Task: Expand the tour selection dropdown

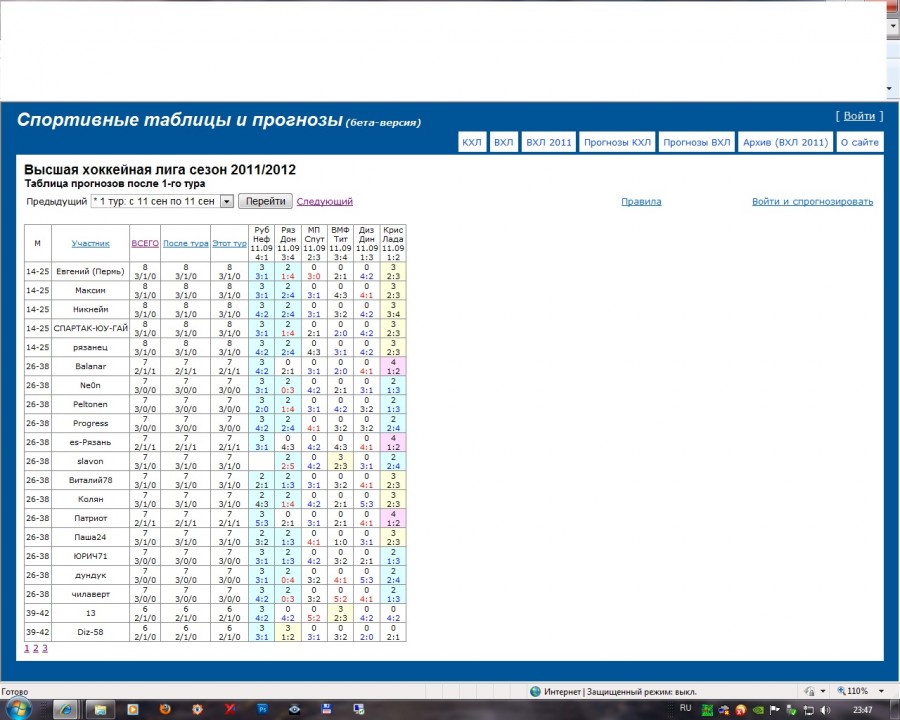Action: [227, 201]
